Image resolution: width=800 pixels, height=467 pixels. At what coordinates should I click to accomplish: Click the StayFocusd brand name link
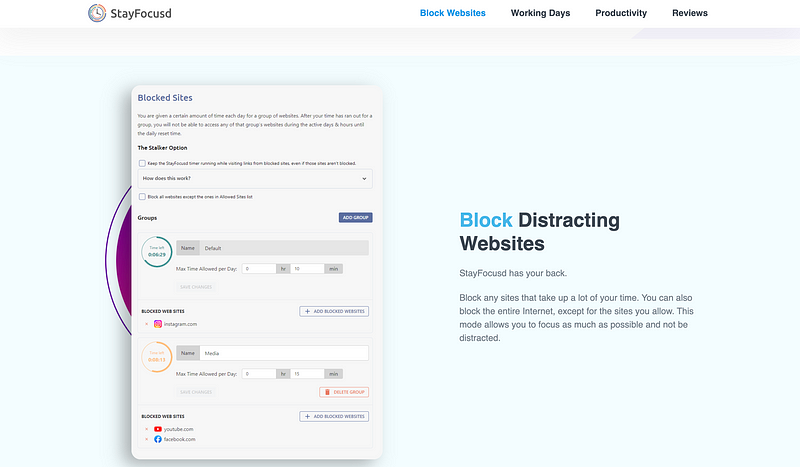[141, 13]
